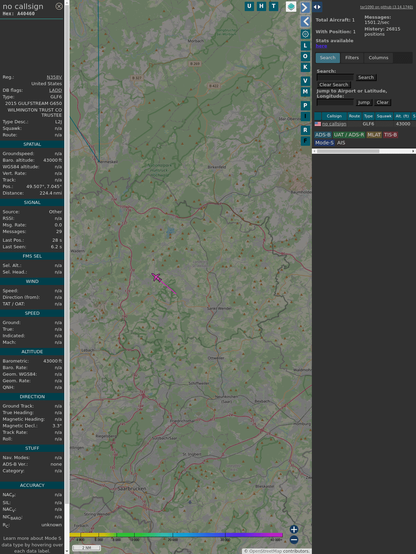Viewport: 416px width, 554px height.
Task: Click the zoom out minus button
Action: click(x=294, y=540)
